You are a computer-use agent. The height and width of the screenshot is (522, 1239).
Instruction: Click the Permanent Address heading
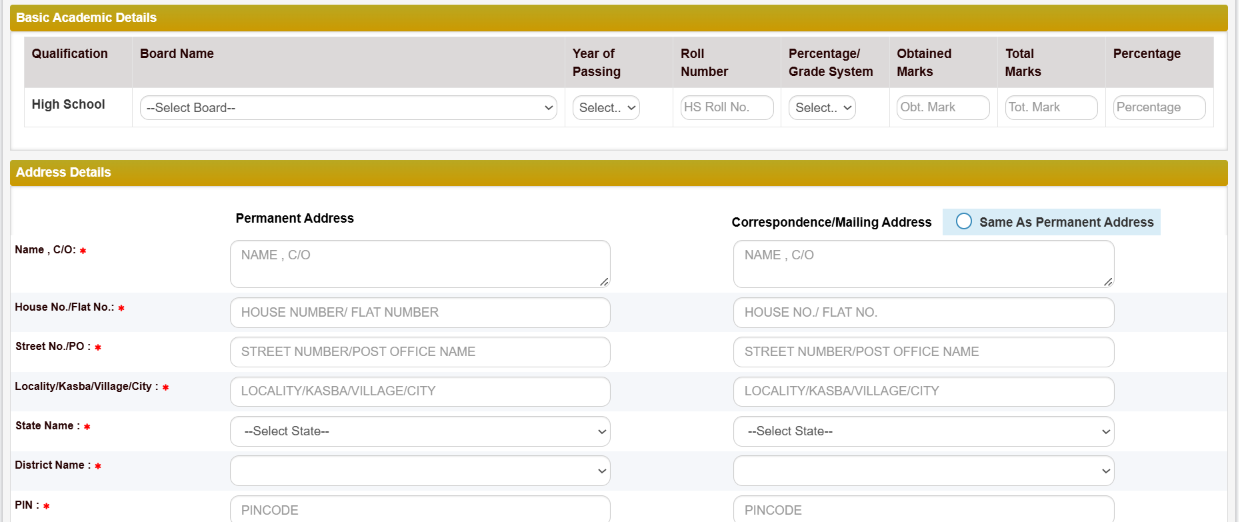(295, 218)
